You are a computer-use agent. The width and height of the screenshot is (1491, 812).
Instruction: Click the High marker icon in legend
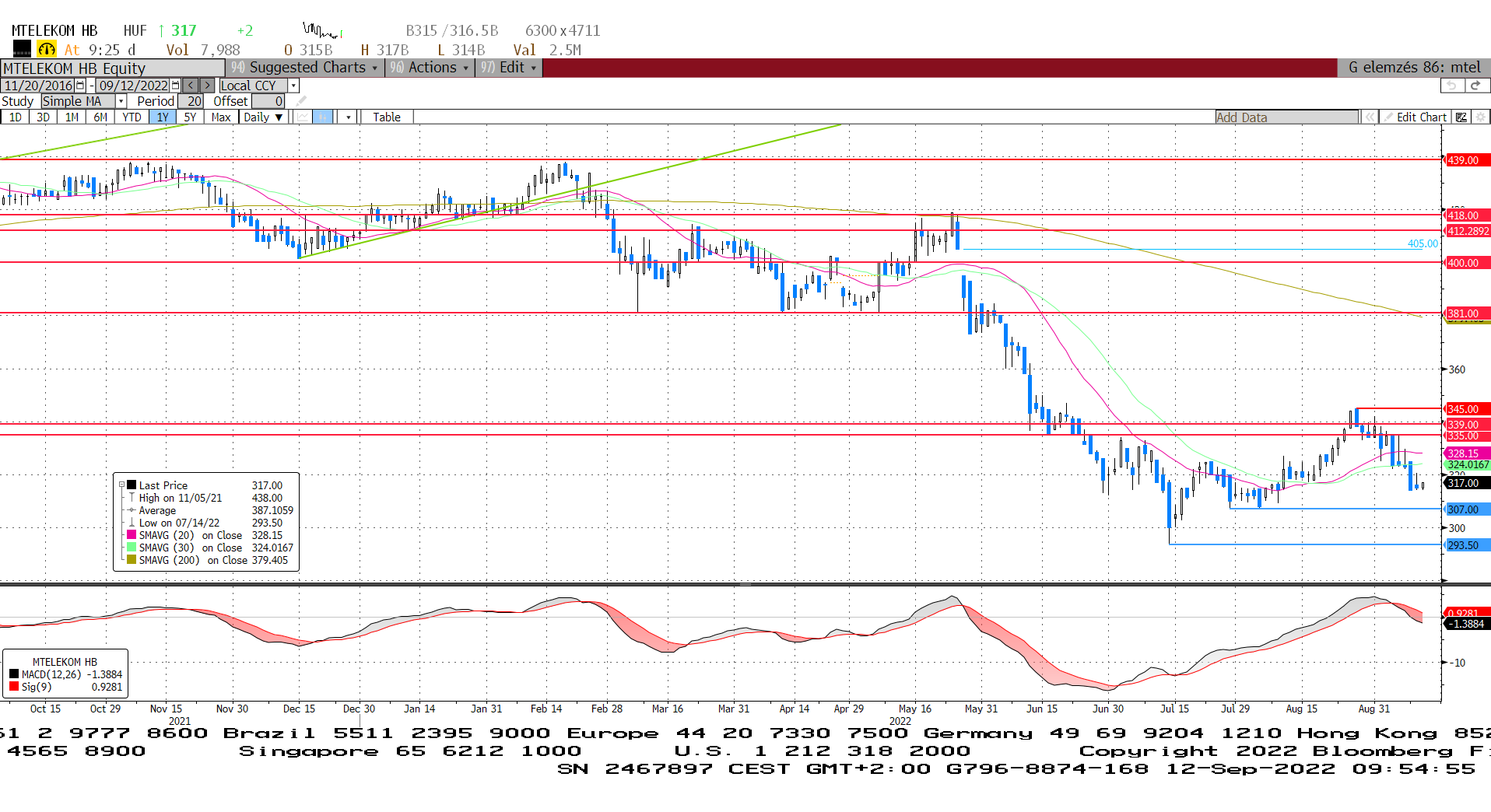[x=132, y=498]
